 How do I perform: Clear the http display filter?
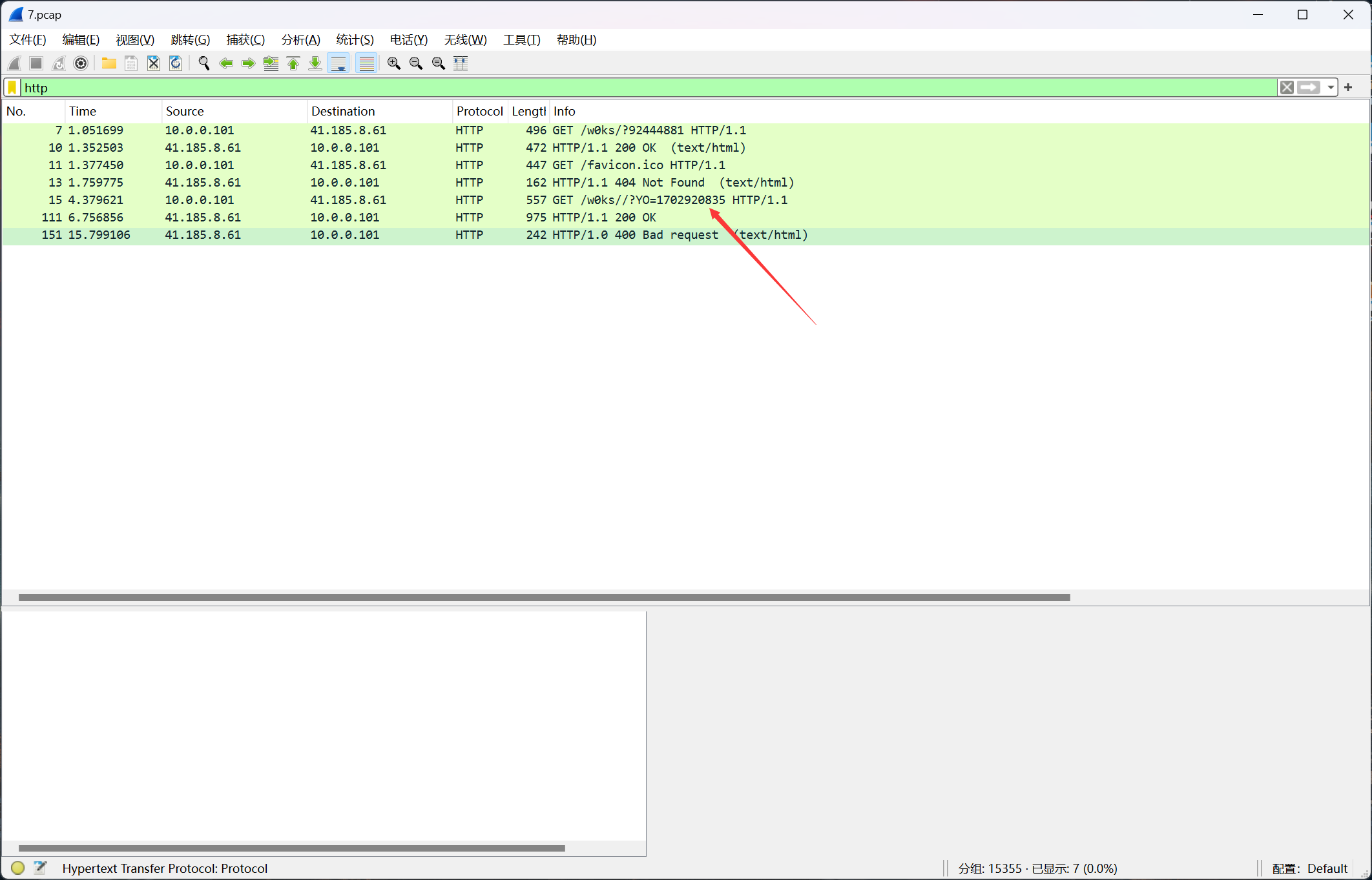click(x=1286, y=88)
